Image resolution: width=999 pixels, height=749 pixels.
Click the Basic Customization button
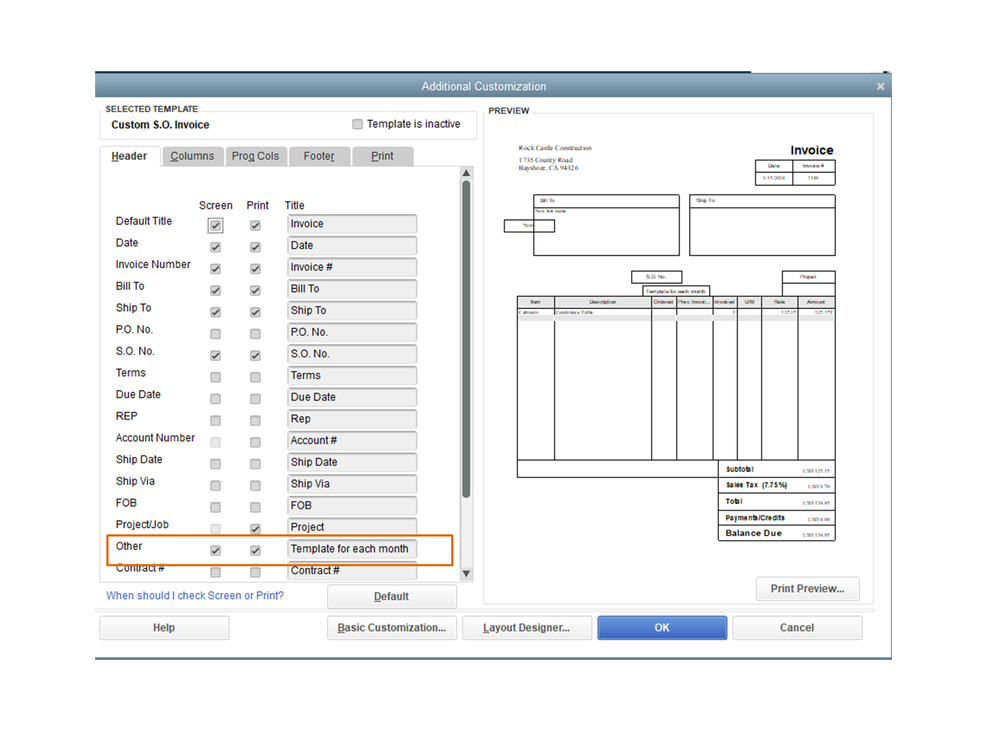click(x=391, y=628)
